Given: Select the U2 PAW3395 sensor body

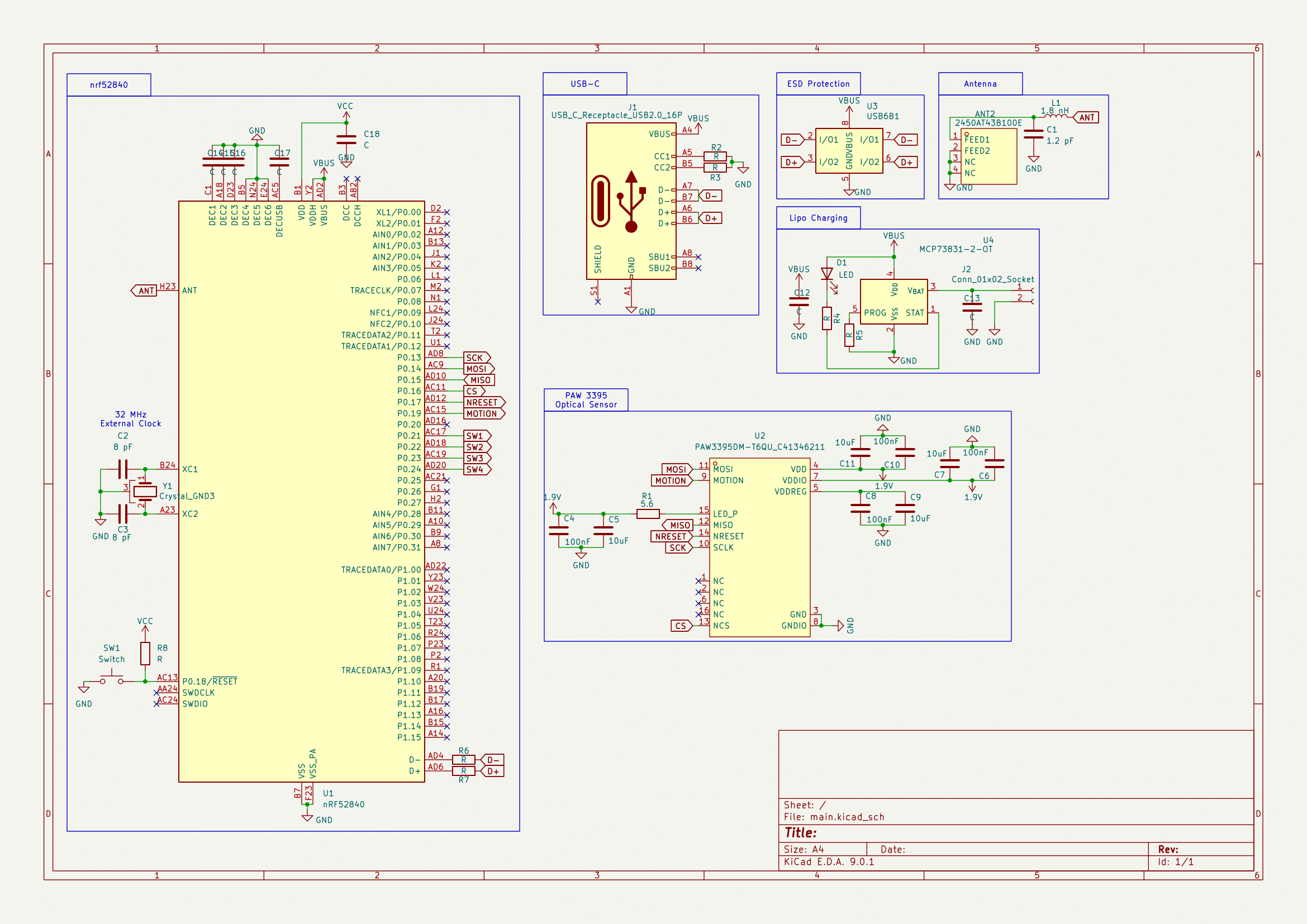Looking at the screenshot, I should (x=760, y=547).
